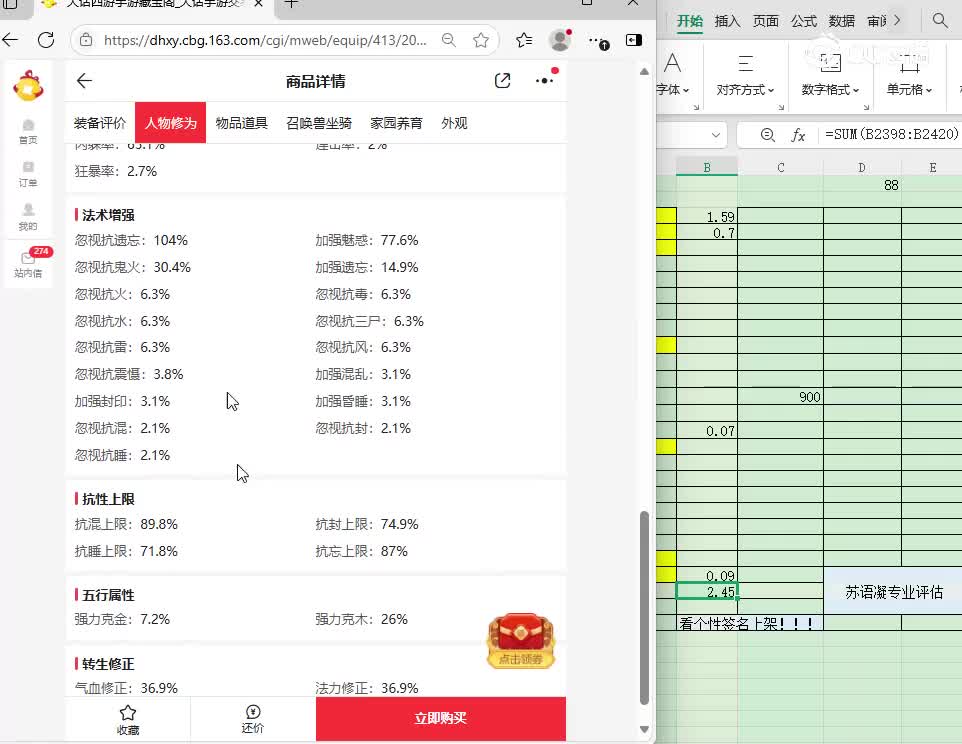
Task: Open the 数据 ribbon tab
Action: [x=842, y=21]
